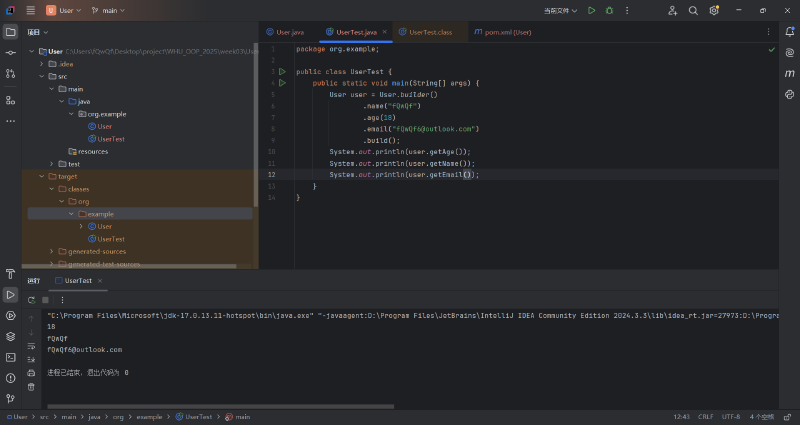
Task: Click cursor position 12:43 in status bar
Action: (x=681, y=417)
